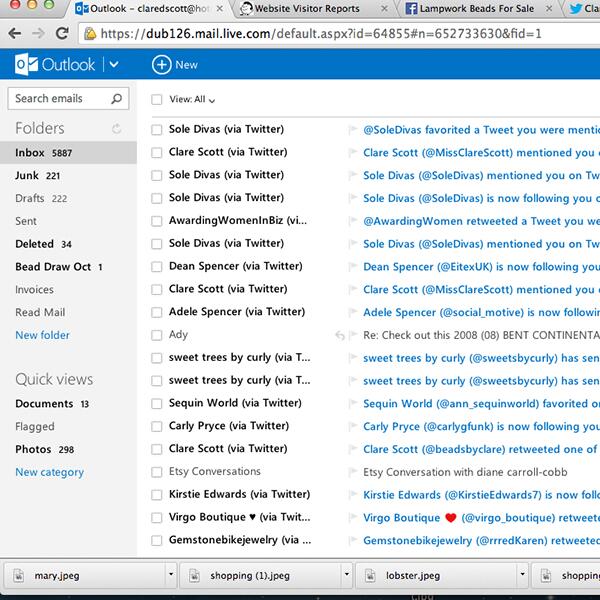Open the Deleted folder
This screenshot has width=600, height=600.
click(43, 244)
